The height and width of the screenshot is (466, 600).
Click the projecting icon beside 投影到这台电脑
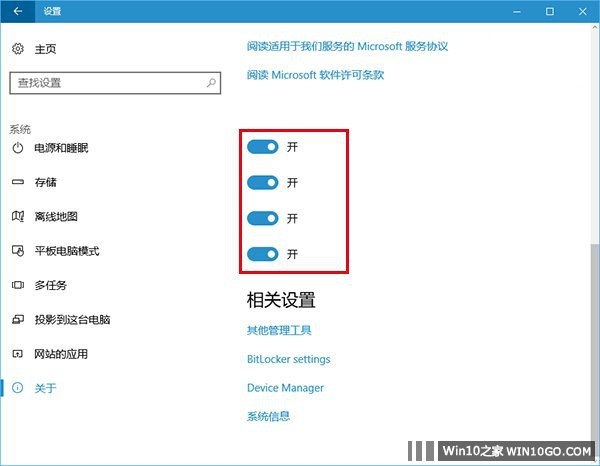pyautogui.click(x=18, y=319)
